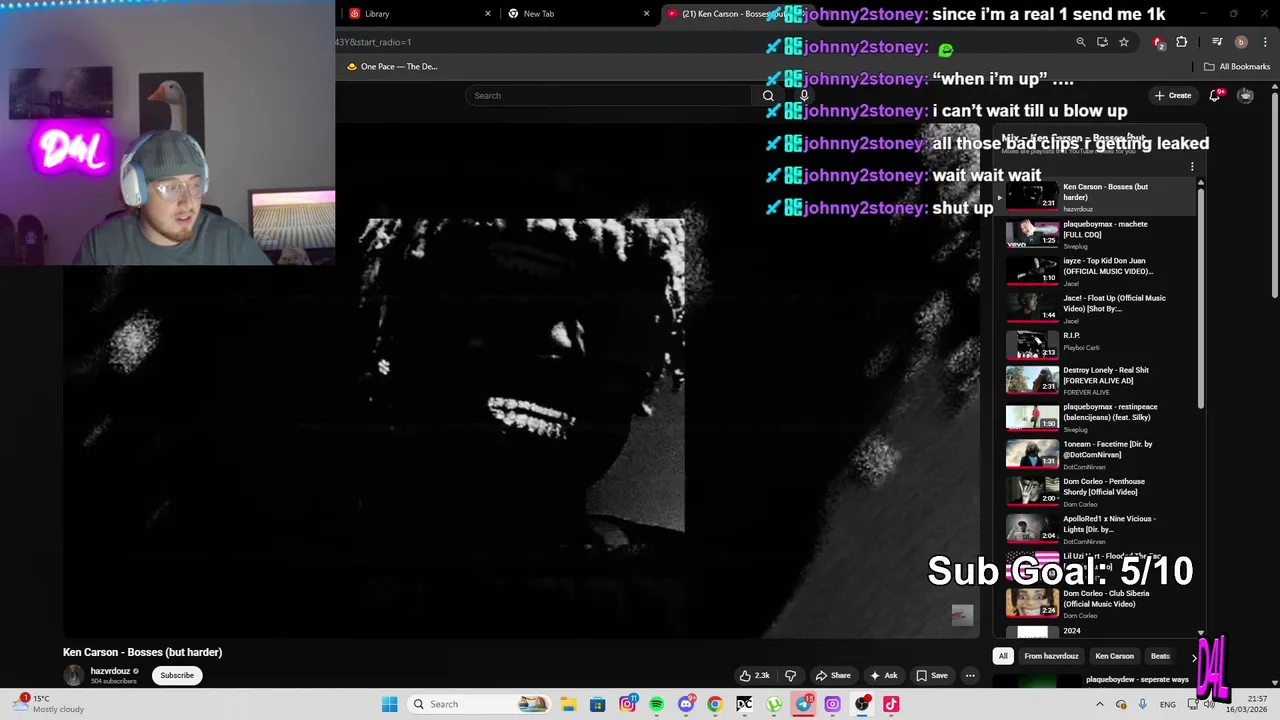The width and height of the screenshot is (1280, 720).
Task: Like the video with 2.3k likes
Action: click(x=754, y=675)
